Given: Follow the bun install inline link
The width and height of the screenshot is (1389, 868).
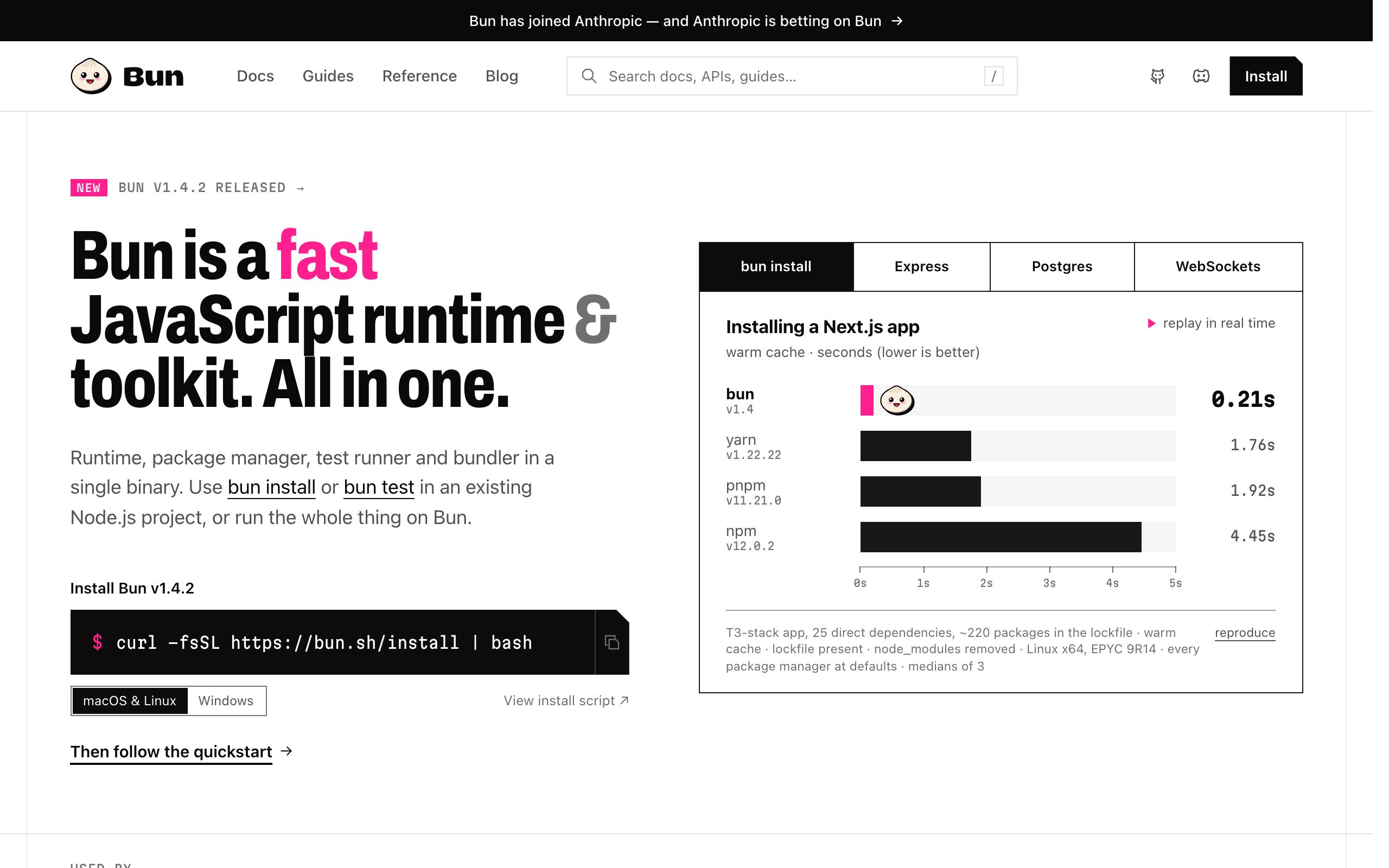Looking at the screenshot, I should pyautogui.click(x=271, y=487).
